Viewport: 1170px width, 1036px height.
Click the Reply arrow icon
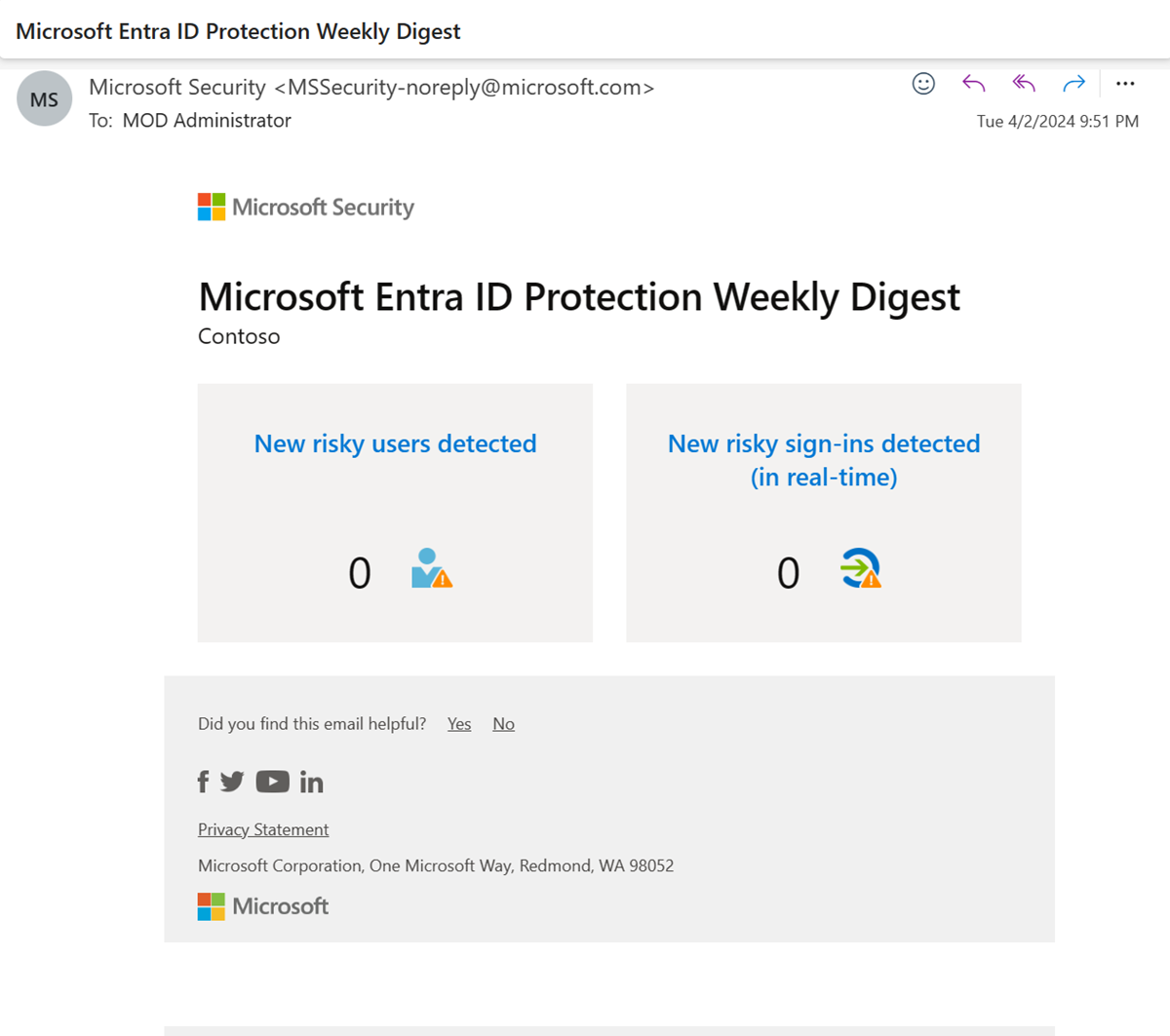[x=973, y=84]
